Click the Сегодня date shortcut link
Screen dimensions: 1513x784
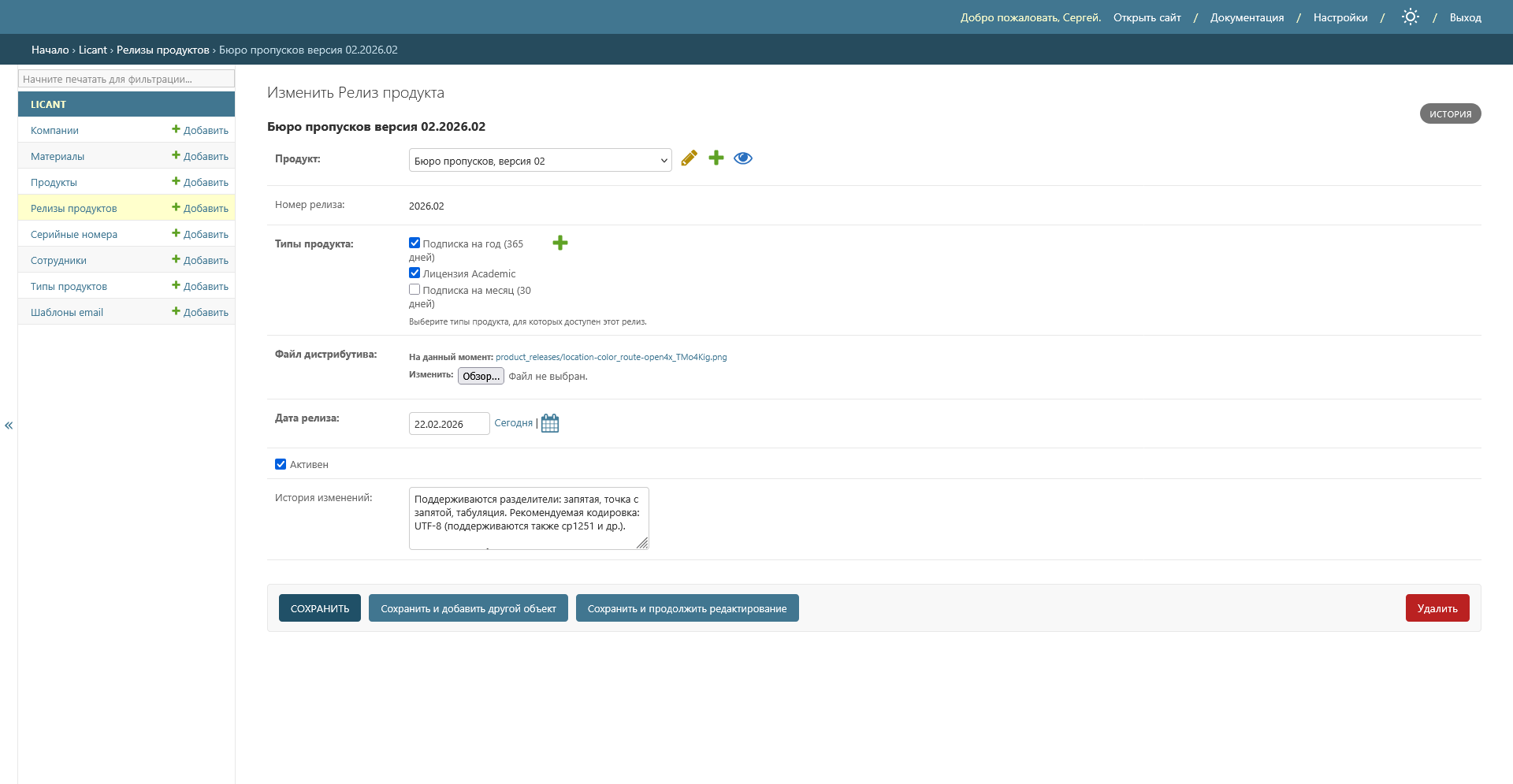coord(513,423)
